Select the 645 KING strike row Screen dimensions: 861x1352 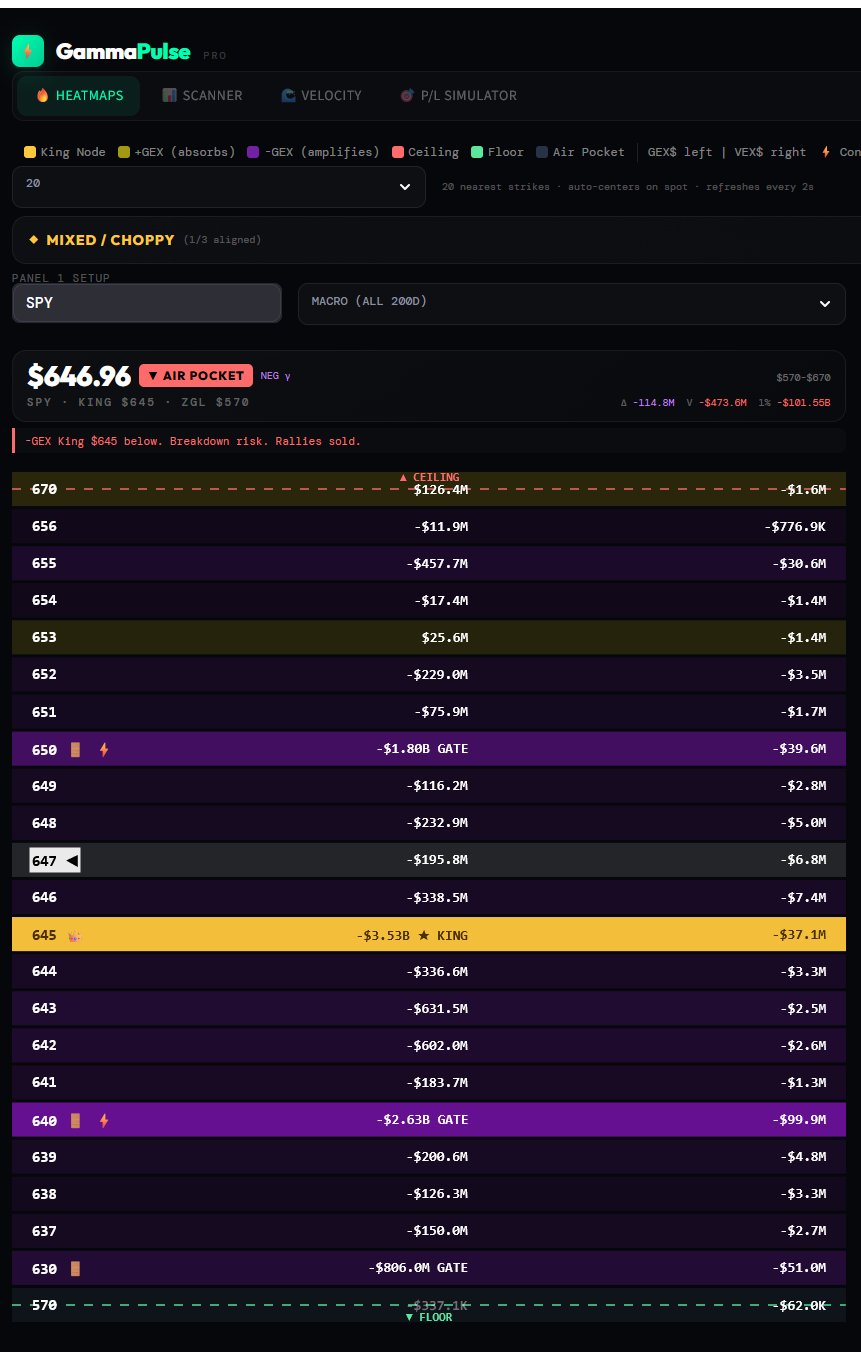tap(428, 935)
